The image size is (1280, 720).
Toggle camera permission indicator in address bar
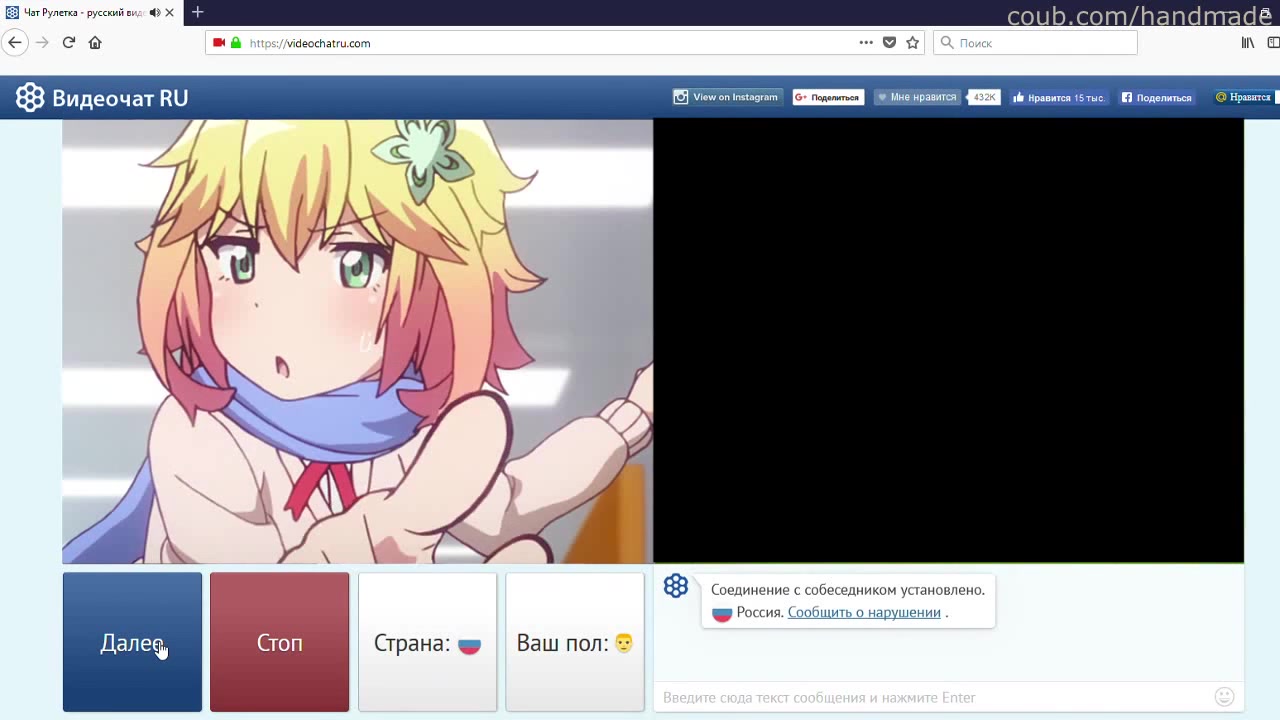point(219,43)
